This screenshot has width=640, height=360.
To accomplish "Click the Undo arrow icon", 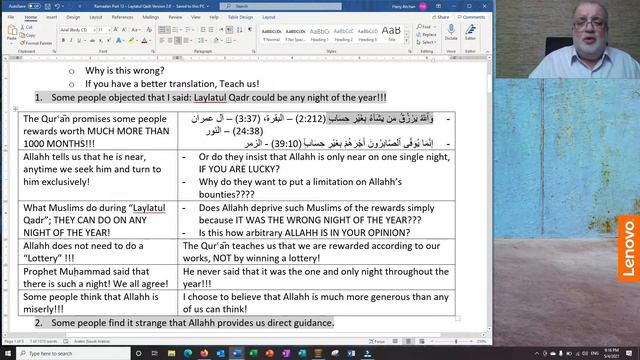I will (58, 6).
